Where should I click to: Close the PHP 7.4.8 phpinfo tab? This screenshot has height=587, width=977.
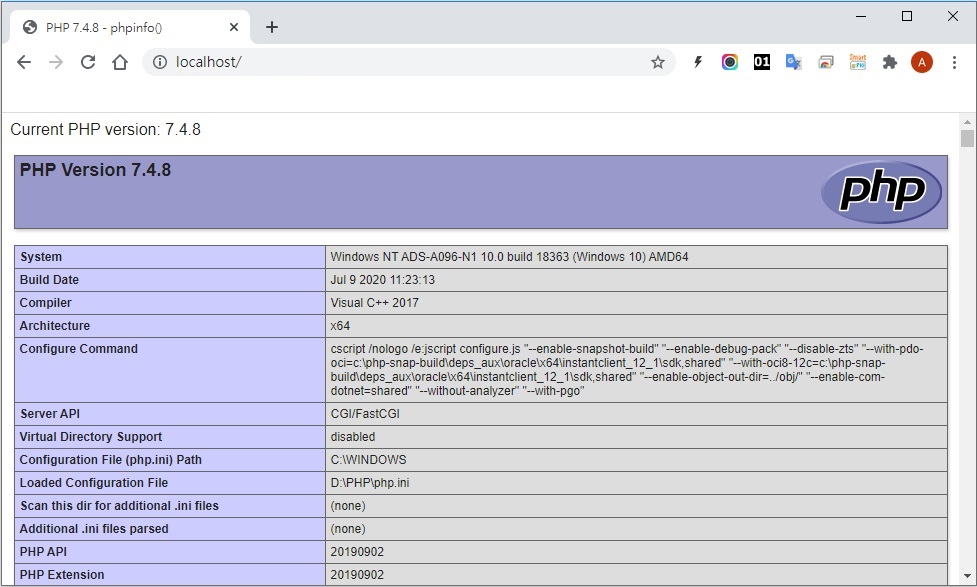point(234,27)
